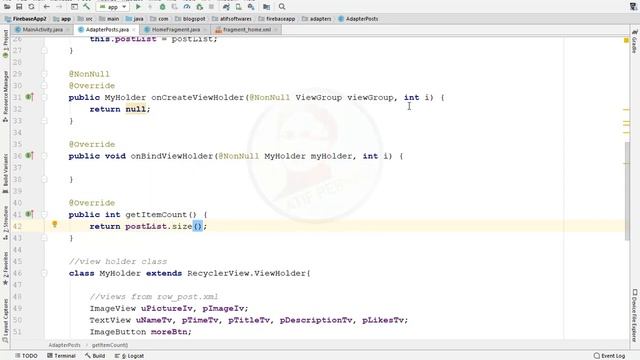
Task: Open the Favorites side panel
Action: [5, 268]
